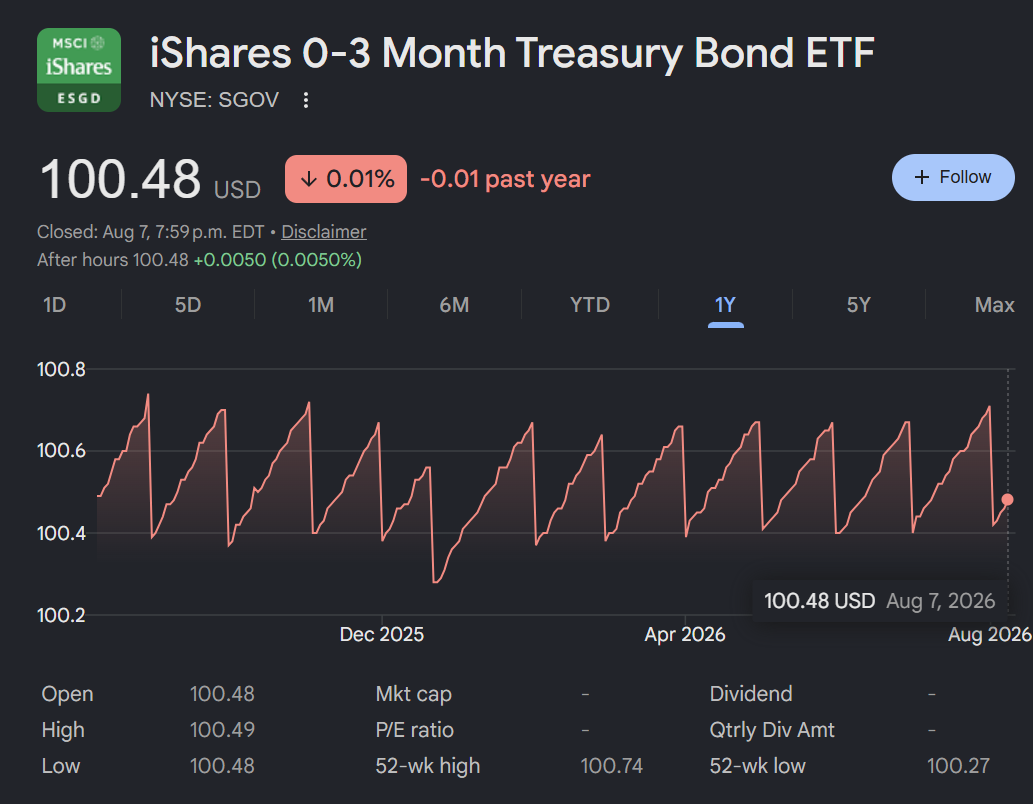Follow the SGOV ETF
The height and width of the screenshot is (804, 1033).
[953, 177]
